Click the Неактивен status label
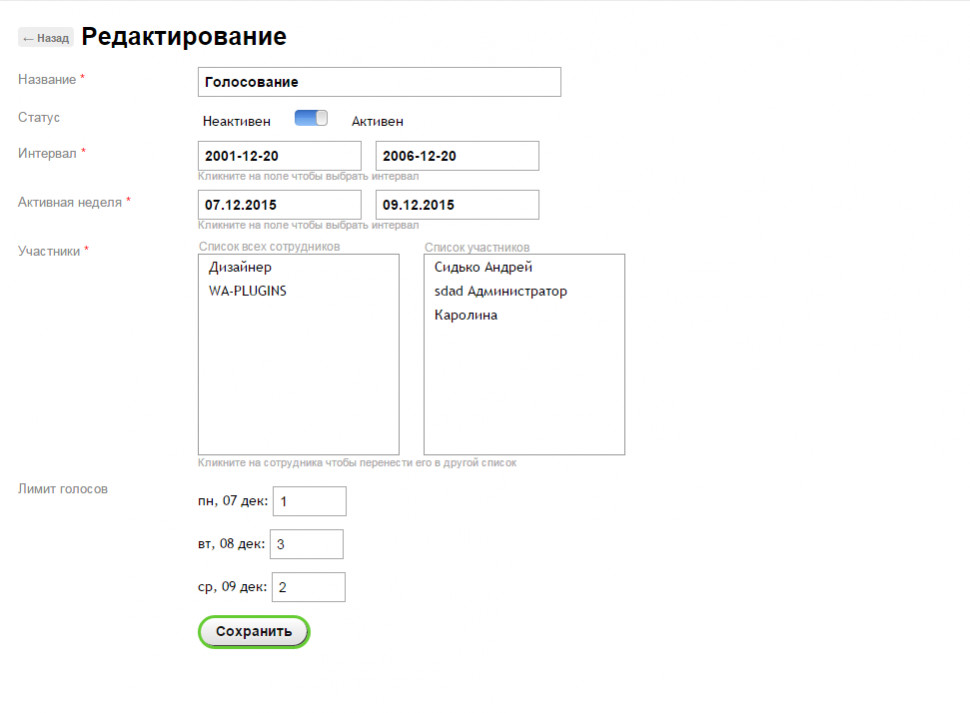The height and width of the screenshot is (713, 970). pos(236,121)
